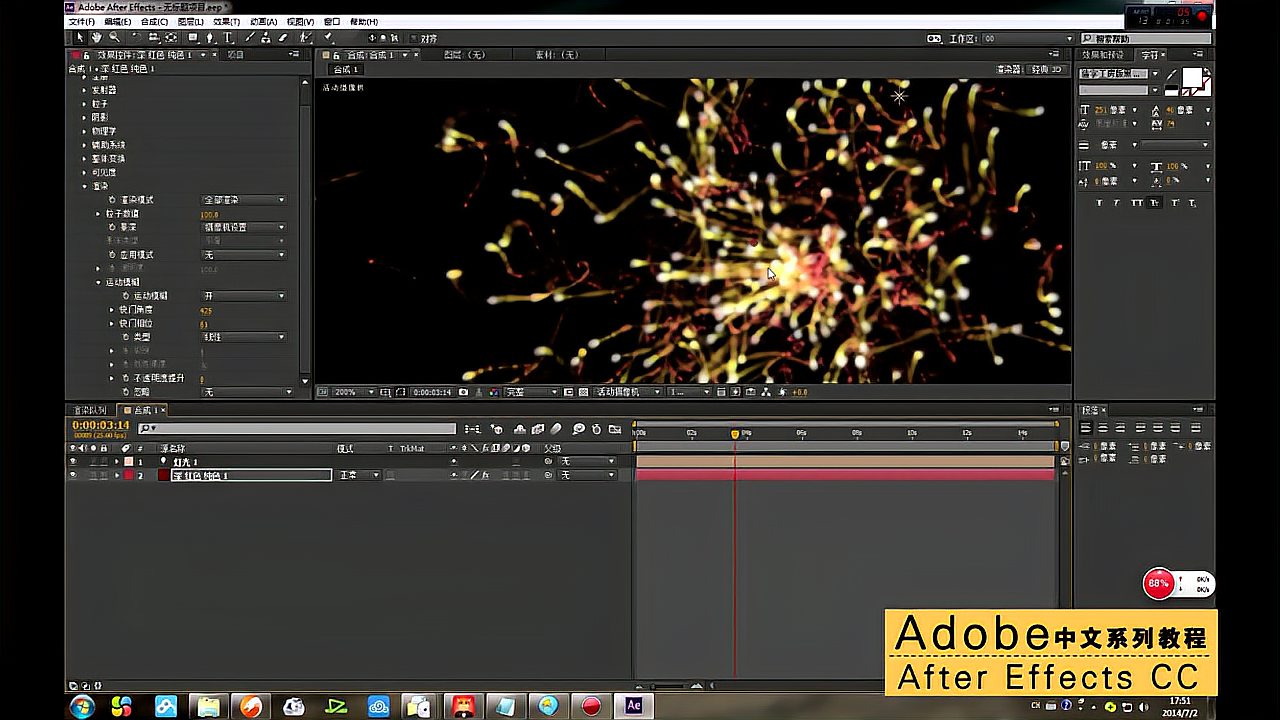Click the Adobe After Effects taskbar icon
Screen dimensions: 1280x720
click(633, 705)
